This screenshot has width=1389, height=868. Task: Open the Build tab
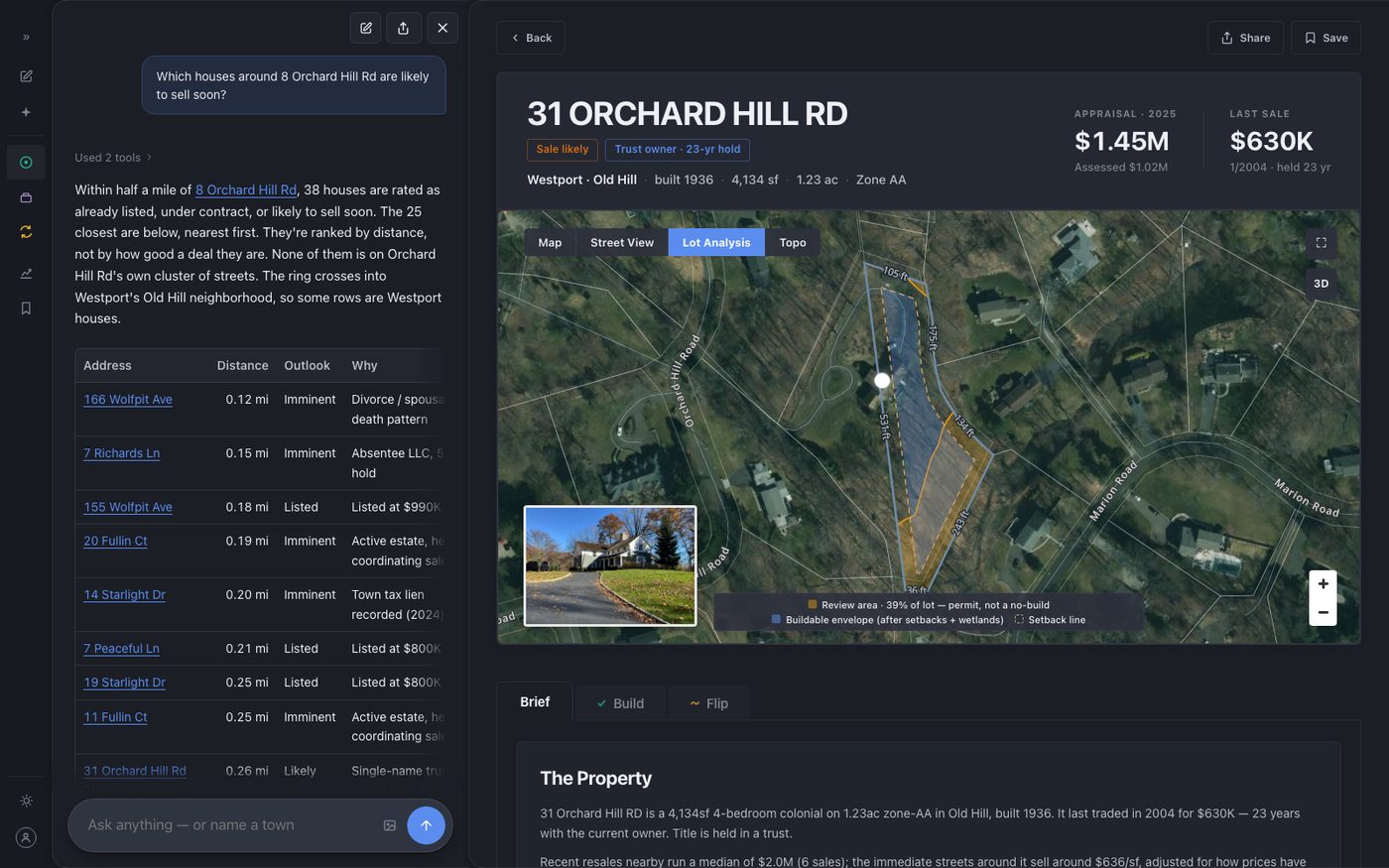click(620, 703)
